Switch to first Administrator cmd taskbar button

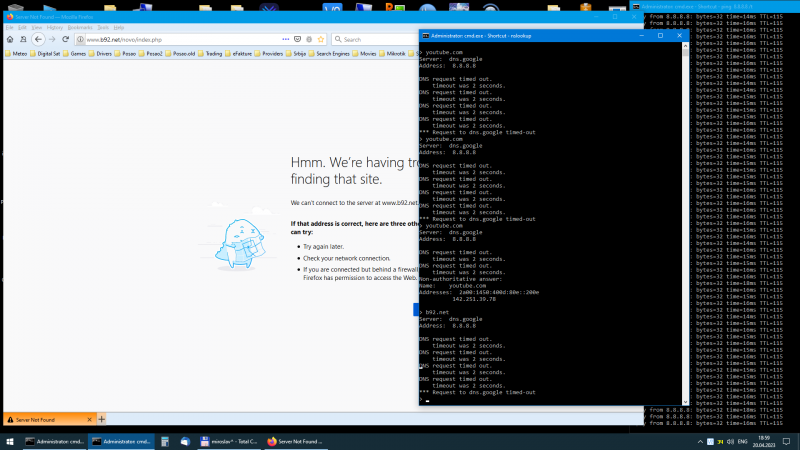pos(55,441)
